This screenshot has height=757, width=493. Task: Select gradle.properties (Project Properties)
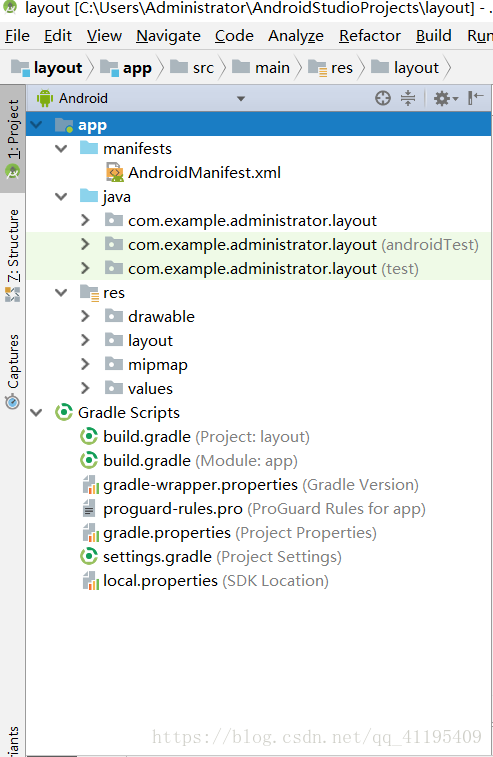240,533
